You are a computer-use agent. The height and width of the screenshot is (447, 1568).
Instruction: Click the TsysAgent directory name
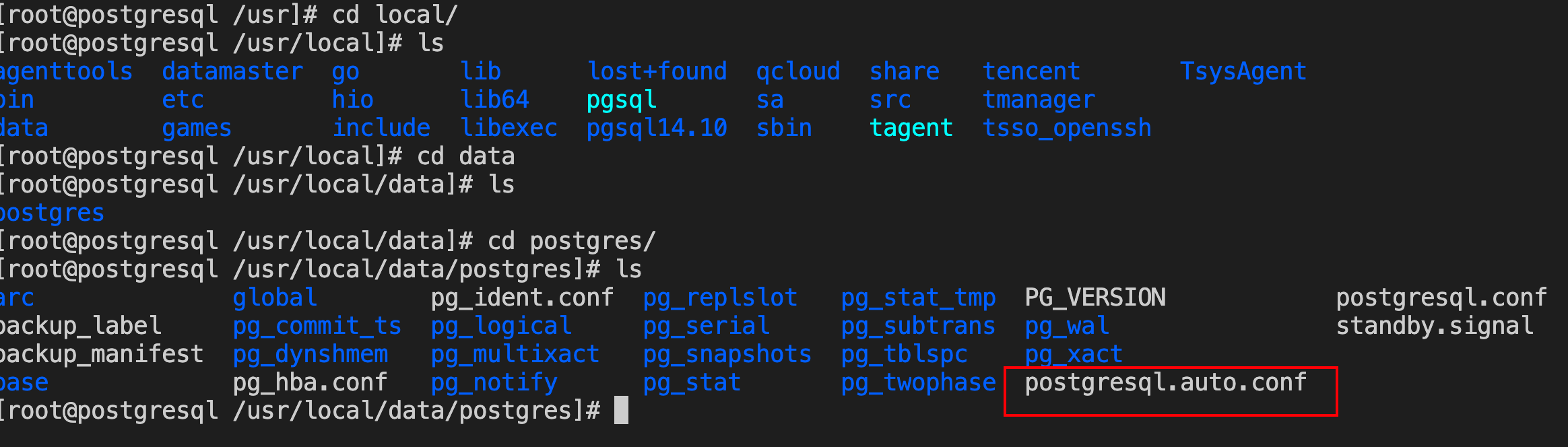click(1243, 72)
